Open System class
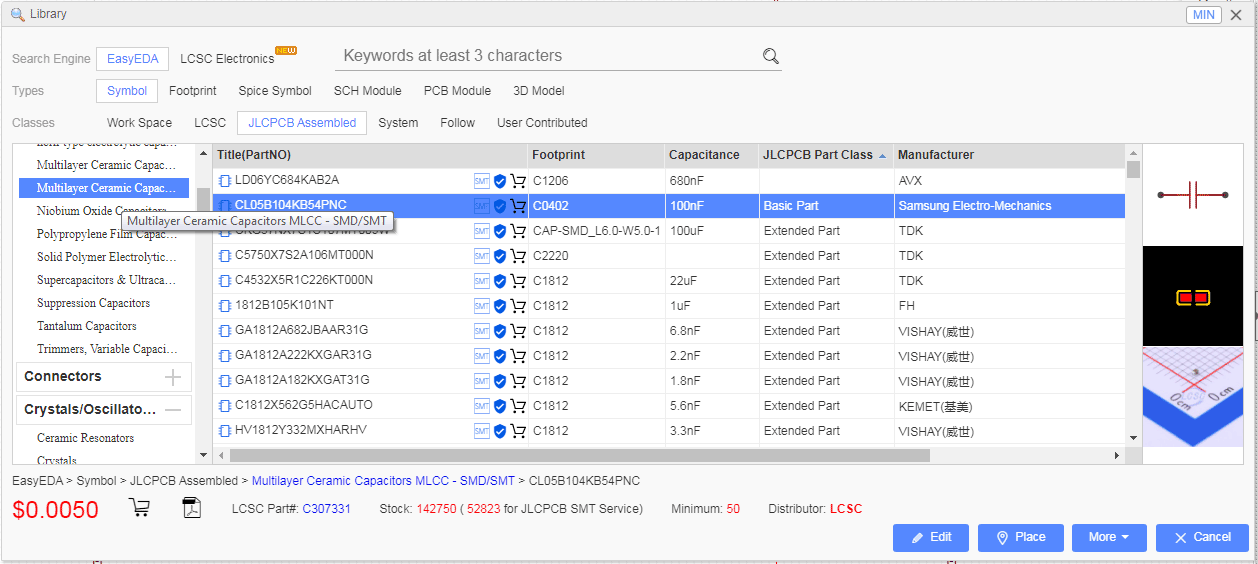Screen dimensions: 1258x564 tap(399, 123)
